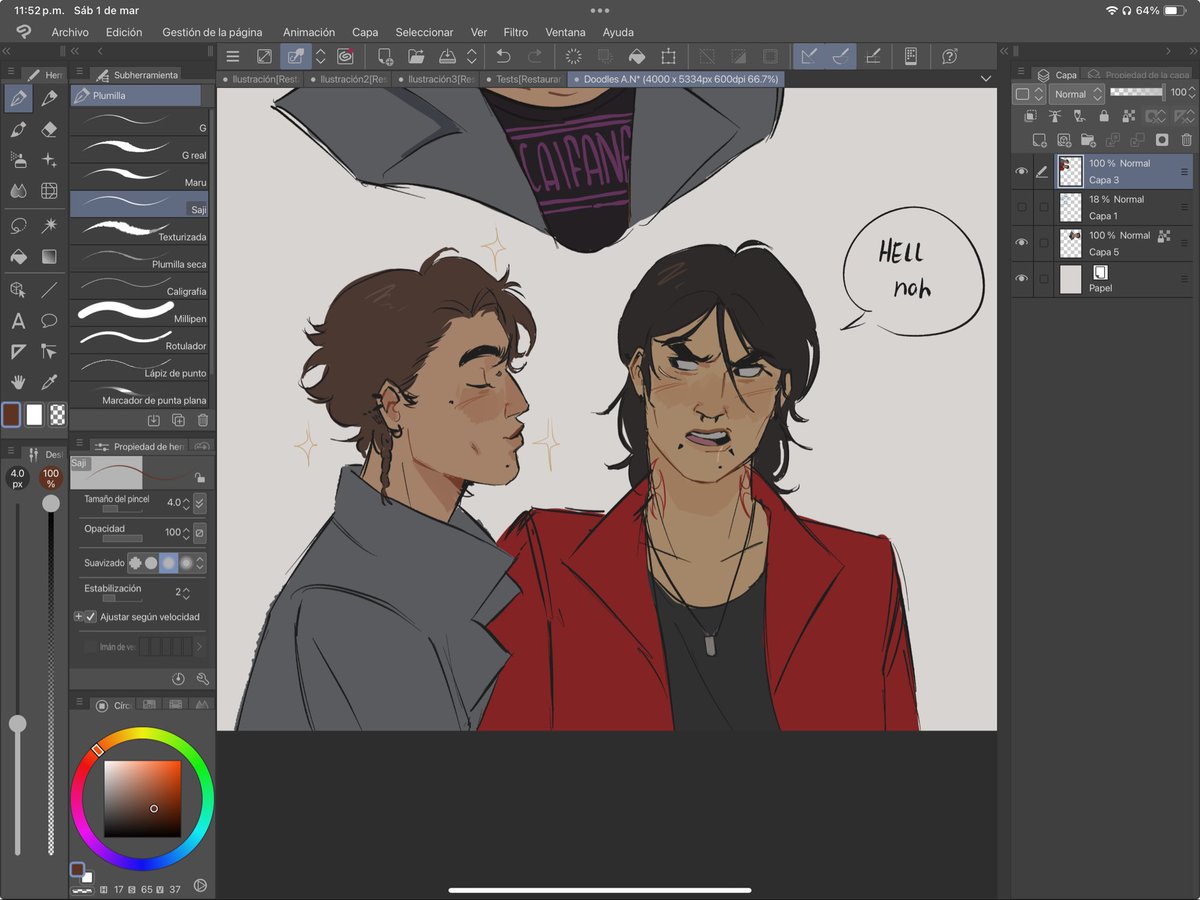Switch to Tests canvas tab
The image size is (1200, 900).
click(523, 78)
